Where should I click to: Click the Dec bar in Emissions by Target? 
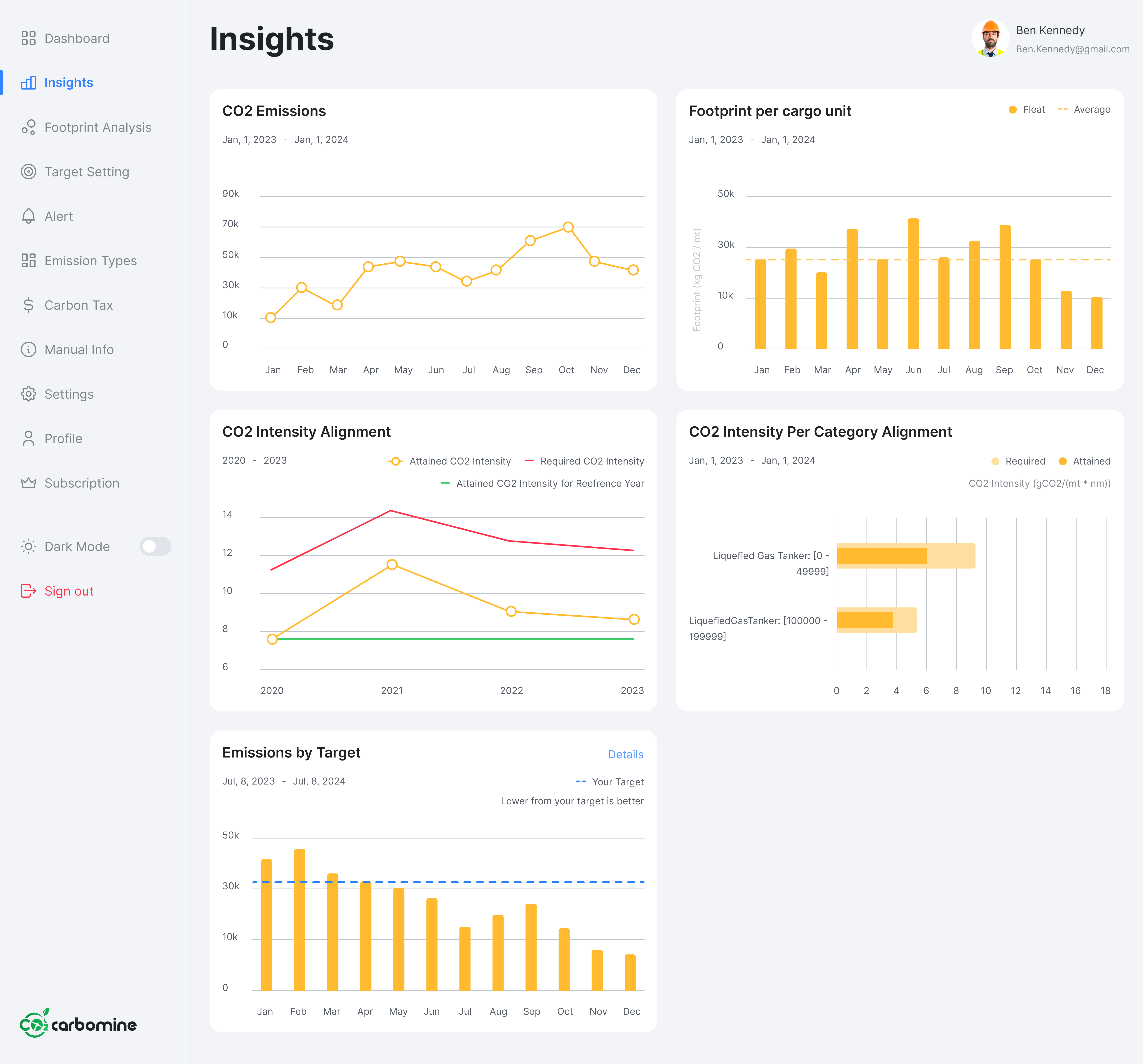[630, 972]
